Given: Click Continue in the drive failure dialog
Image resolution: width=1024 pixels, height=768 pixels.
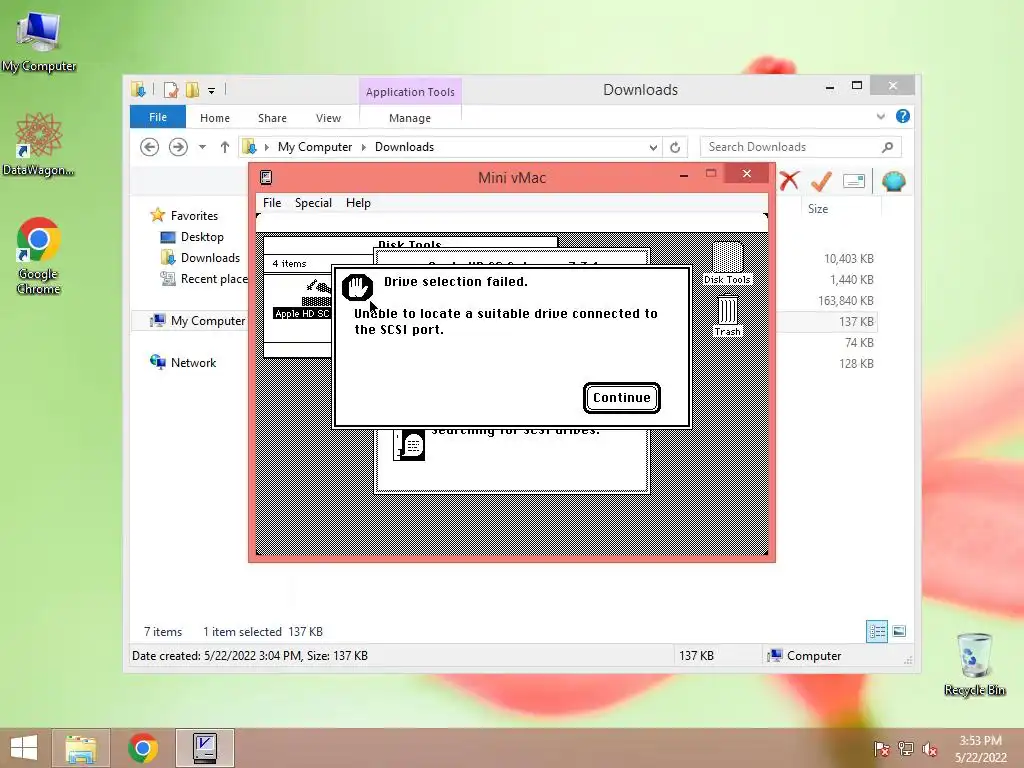Looking at the screenshot, I should [622, 398].
